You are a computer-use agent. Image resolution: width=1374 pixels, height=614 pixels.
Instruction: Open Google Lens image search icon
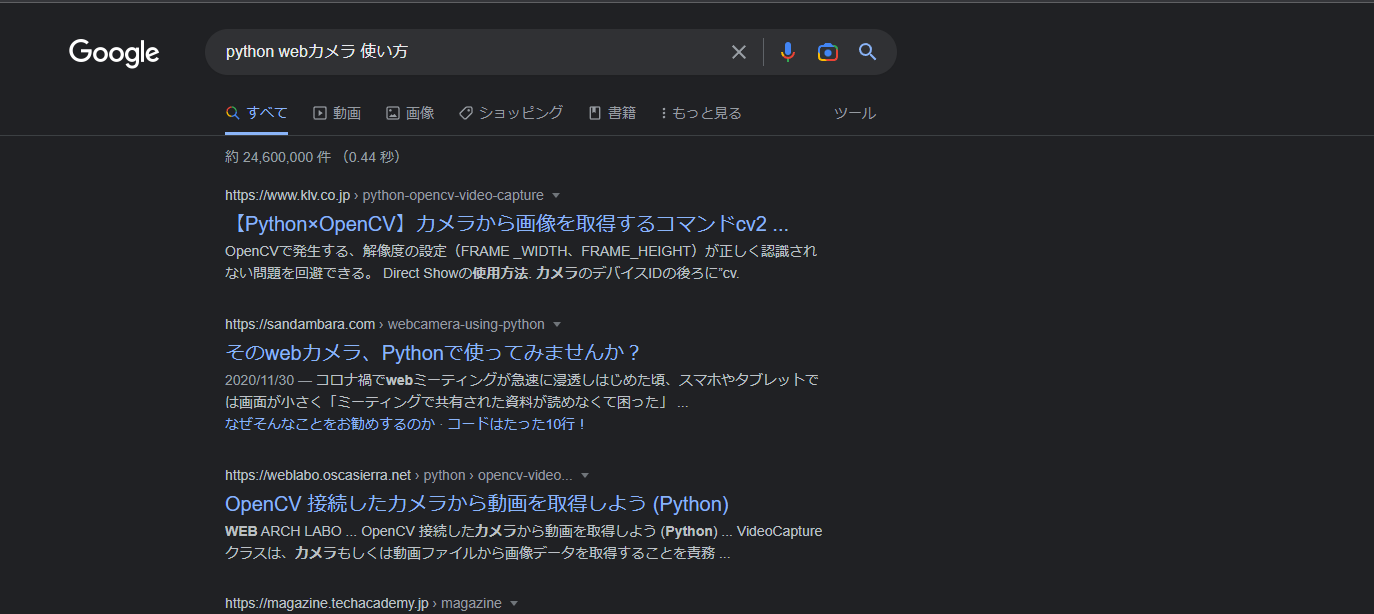(827, 52)
